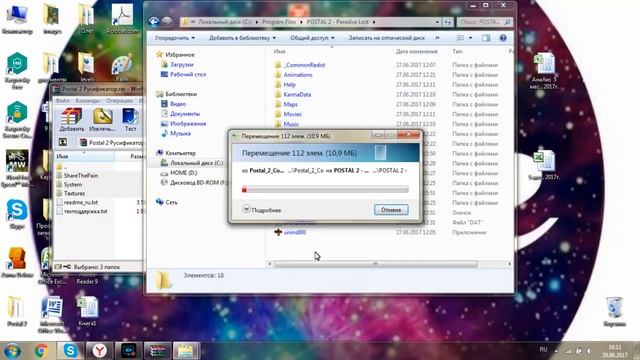Click the change view icon in Explorer toolbar
This screenshot has width=640, height=360.
460,38
